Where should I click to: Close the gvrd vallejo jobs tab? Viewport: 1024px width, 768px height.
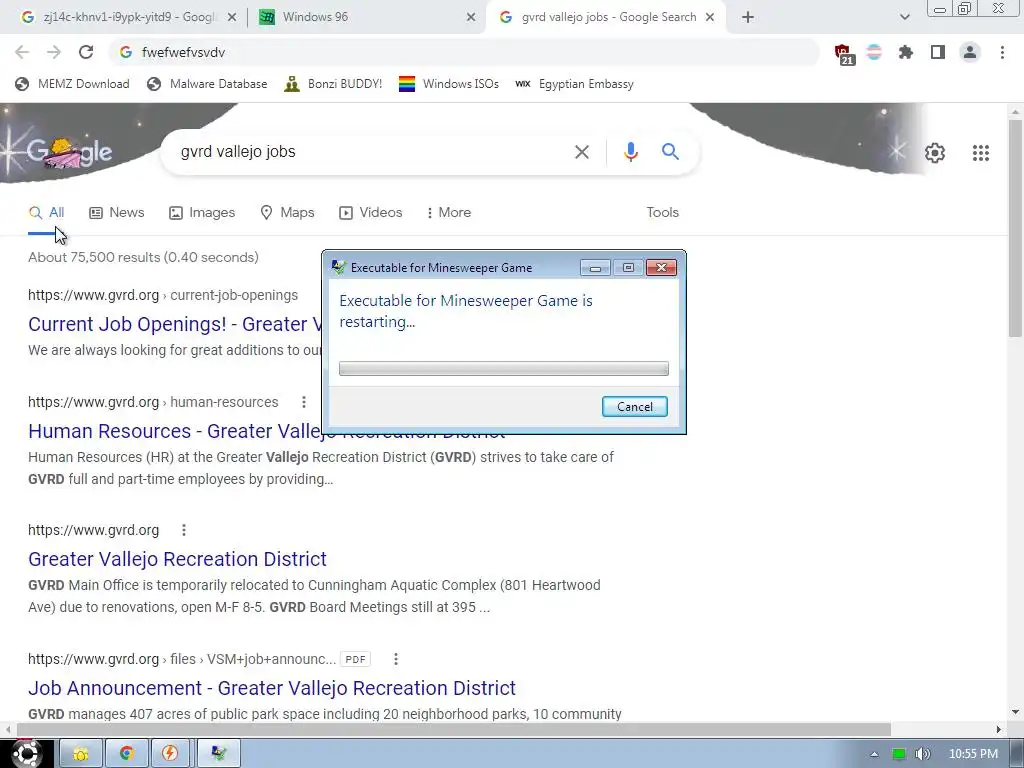click(x=710, y=17)
